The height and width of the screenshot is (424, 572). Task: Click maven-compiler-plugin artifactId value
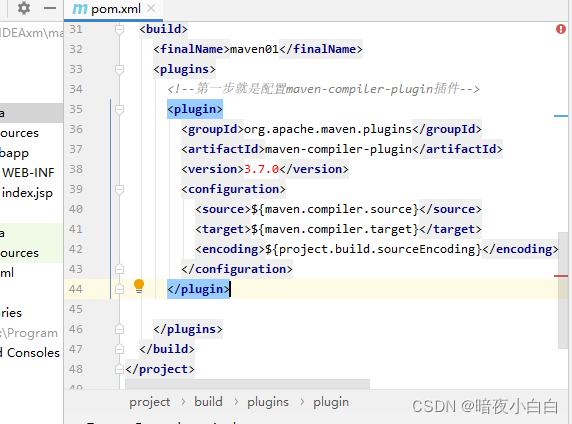tap(338, 149)
